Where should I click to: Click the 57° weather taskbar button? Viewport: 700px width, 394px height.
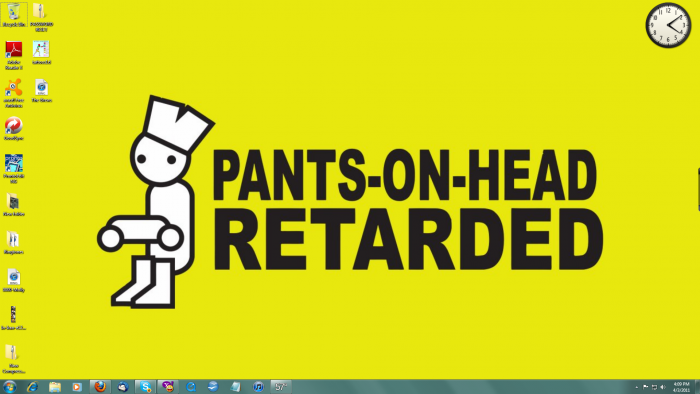tap(281, 386)
